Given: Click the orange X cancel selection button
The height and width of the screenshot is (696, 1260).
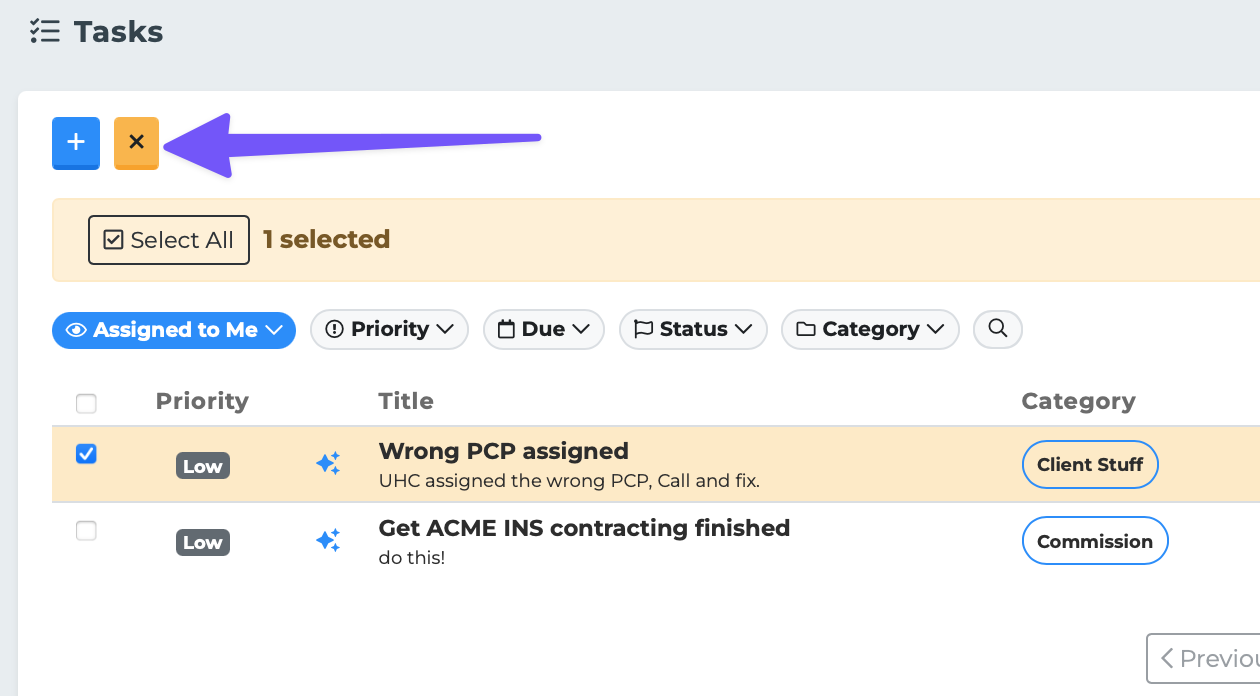Looking at the screenshot, I should click(x=137, y=142).
